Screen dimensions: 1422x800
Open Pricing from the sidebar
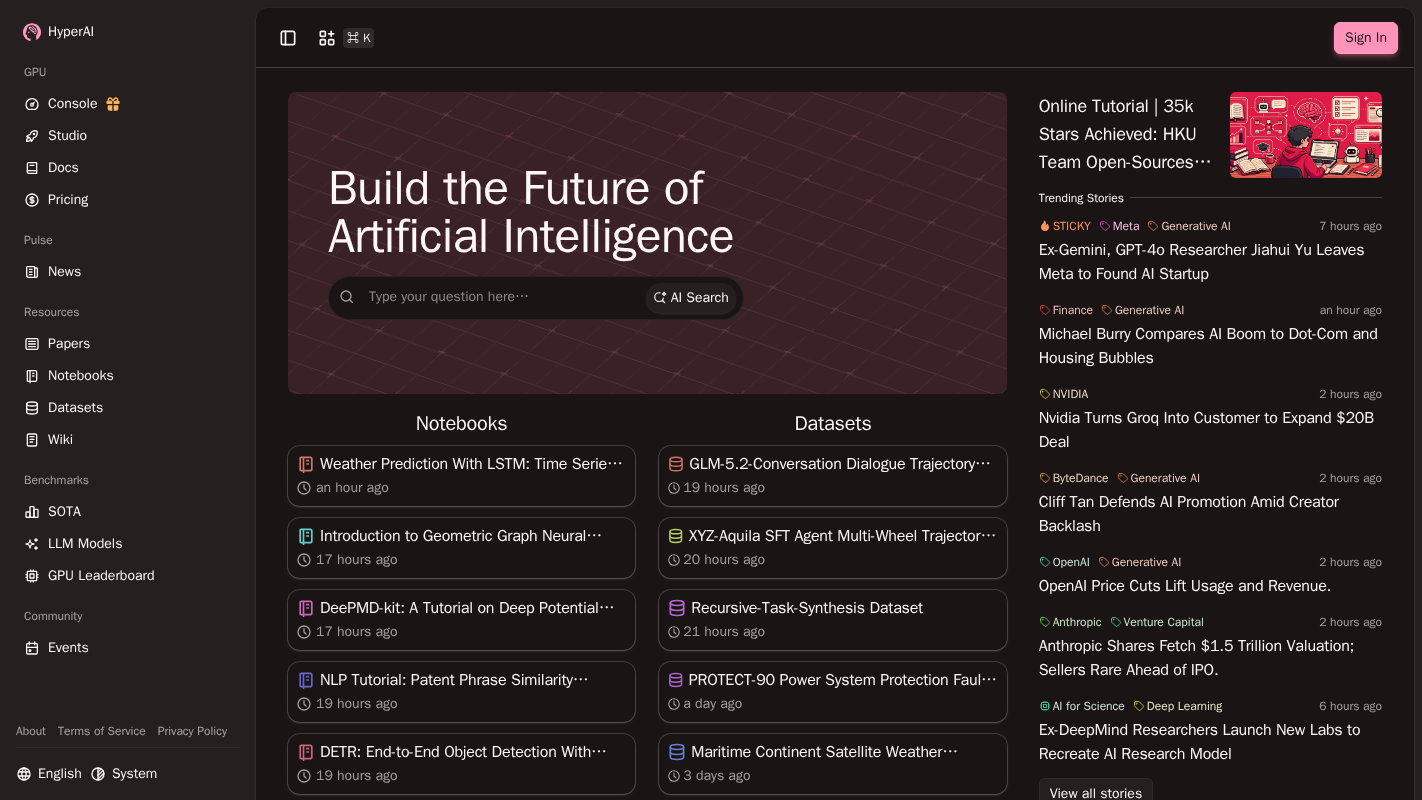[x=68, y=200]
